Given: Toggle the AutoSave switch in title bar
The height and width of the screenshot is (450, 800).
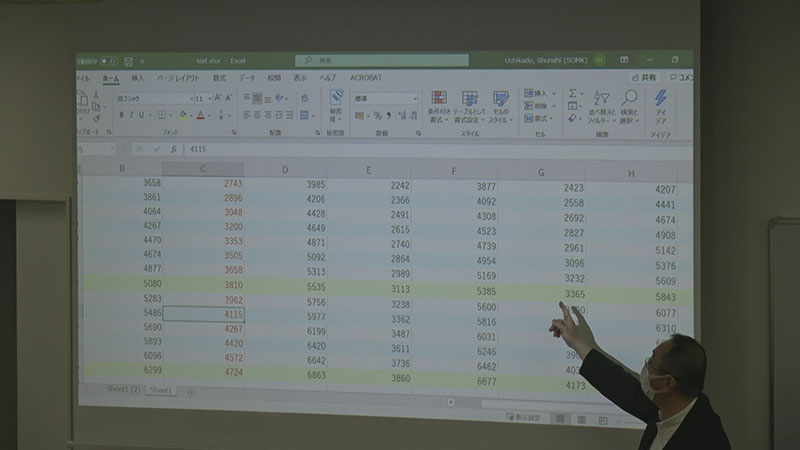Looking at the screenshot, I should pos(108,61).
